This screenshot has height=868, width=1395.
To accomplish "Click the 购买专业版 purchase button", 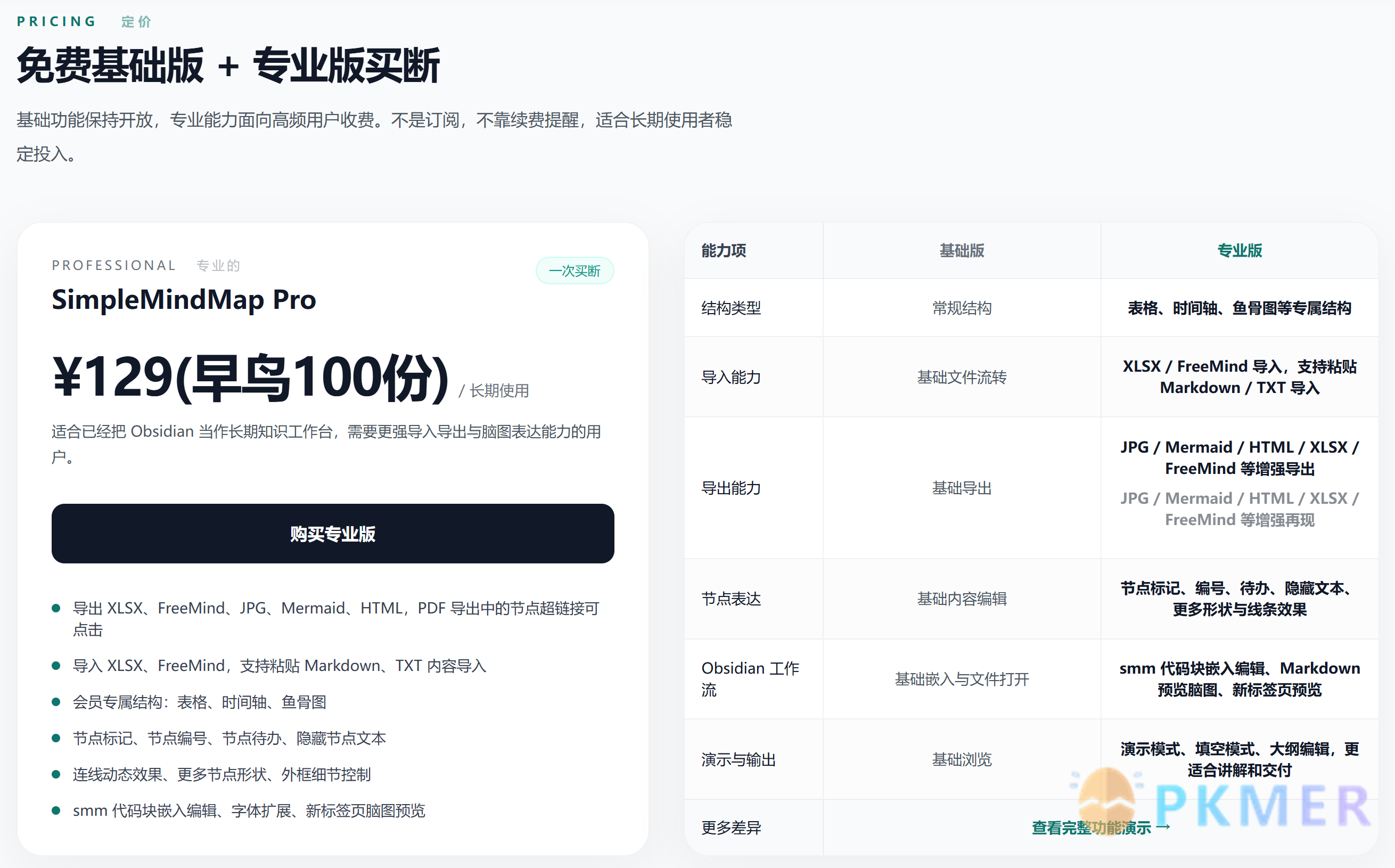I will pos(333,534).
